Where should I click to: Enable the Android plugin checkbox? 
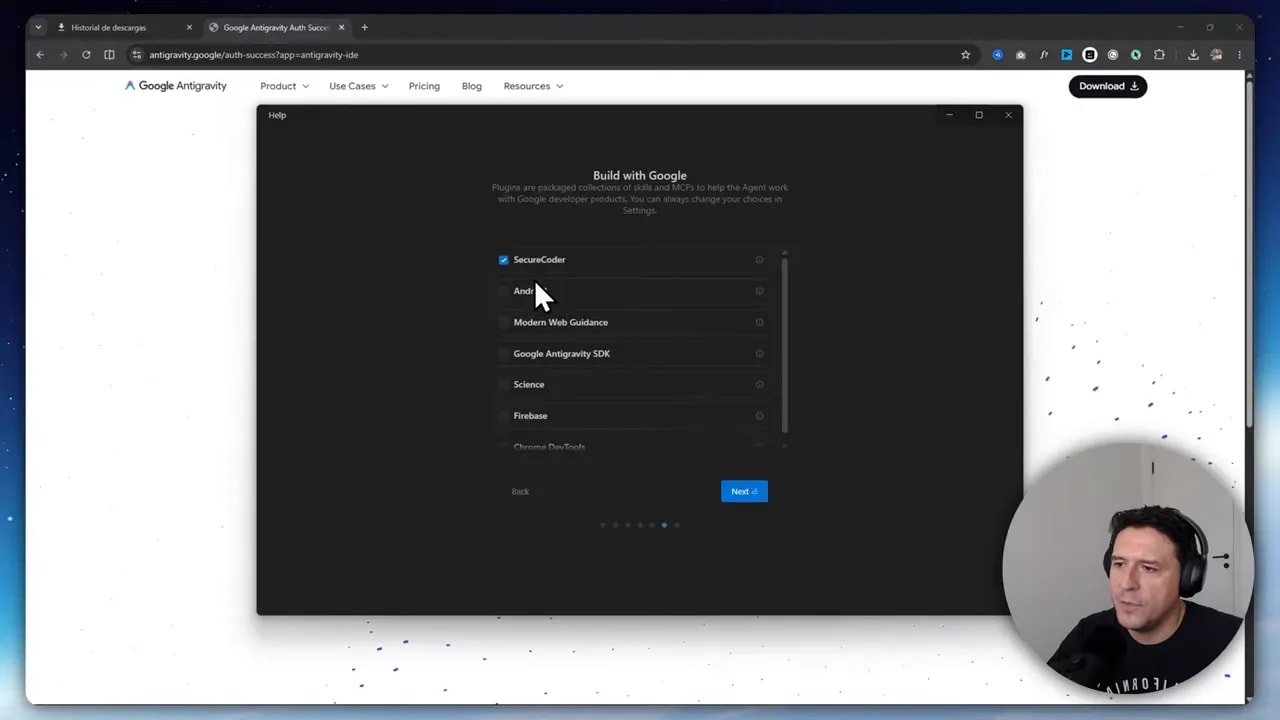(x=503, y=291)
